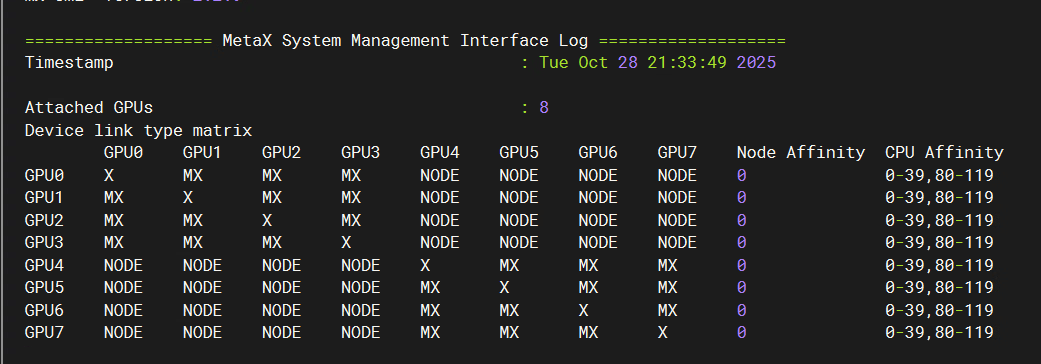Image resolution: width=1041 pixels, height=364 pixels.
Task: Click the GPU4 row label
Action: coord(44,266)
